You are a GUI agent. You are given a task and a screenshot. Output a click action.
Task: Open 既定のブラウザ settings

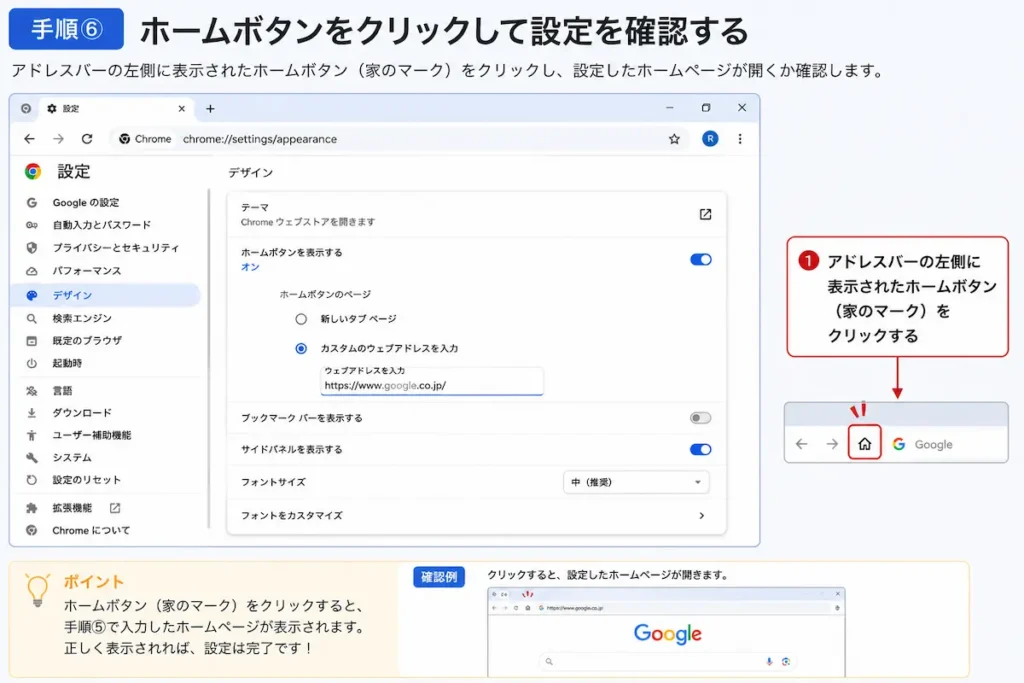(87, 341)
